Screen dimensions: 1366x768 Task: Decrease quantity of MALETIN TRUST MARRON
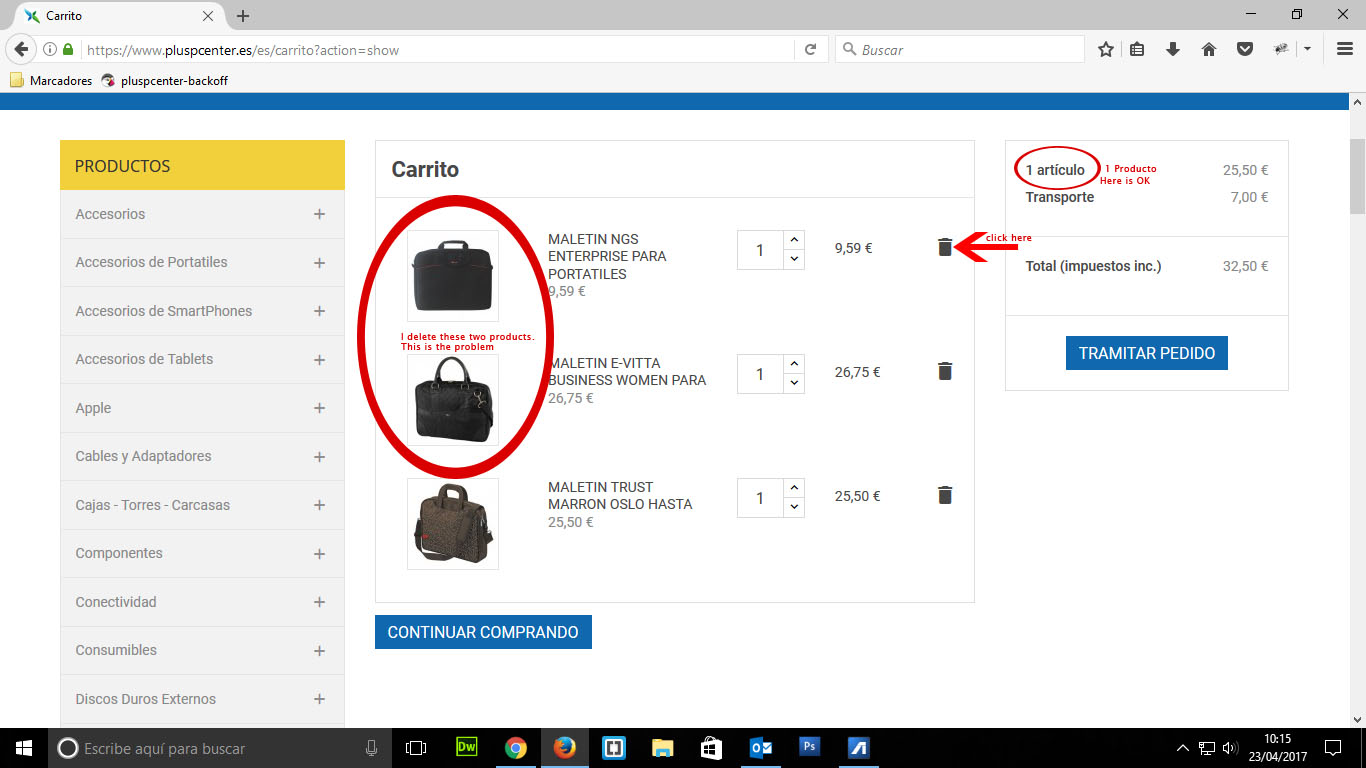[795, 507]
